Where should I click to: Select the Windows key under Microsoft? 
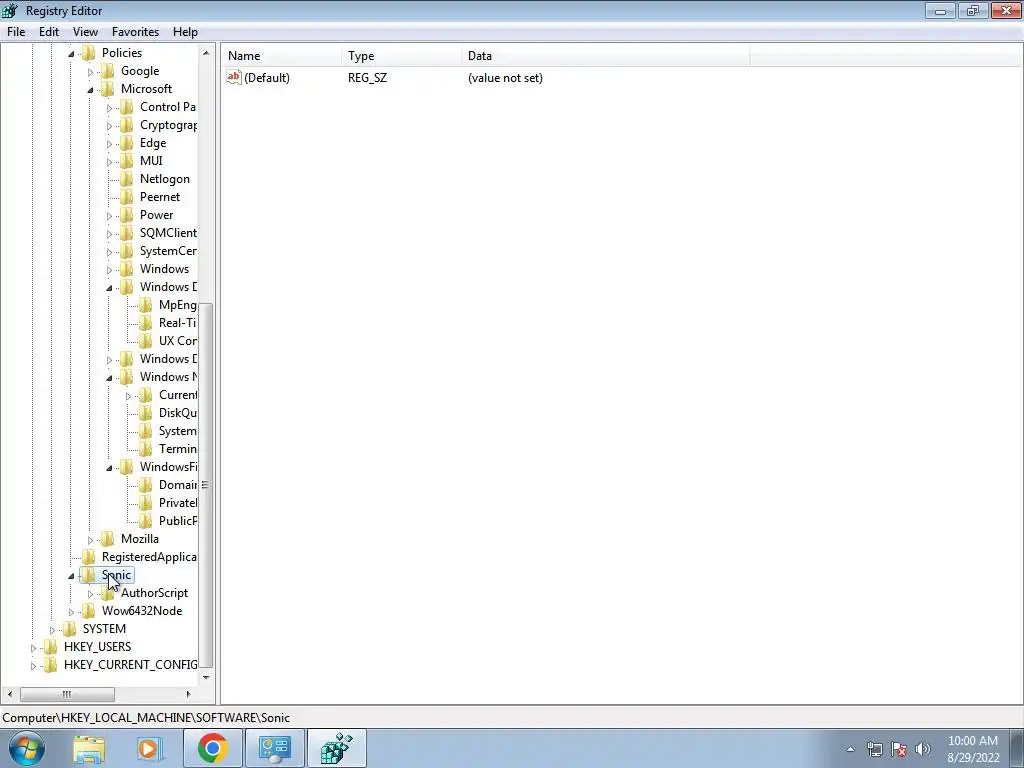tap(164, 269)
